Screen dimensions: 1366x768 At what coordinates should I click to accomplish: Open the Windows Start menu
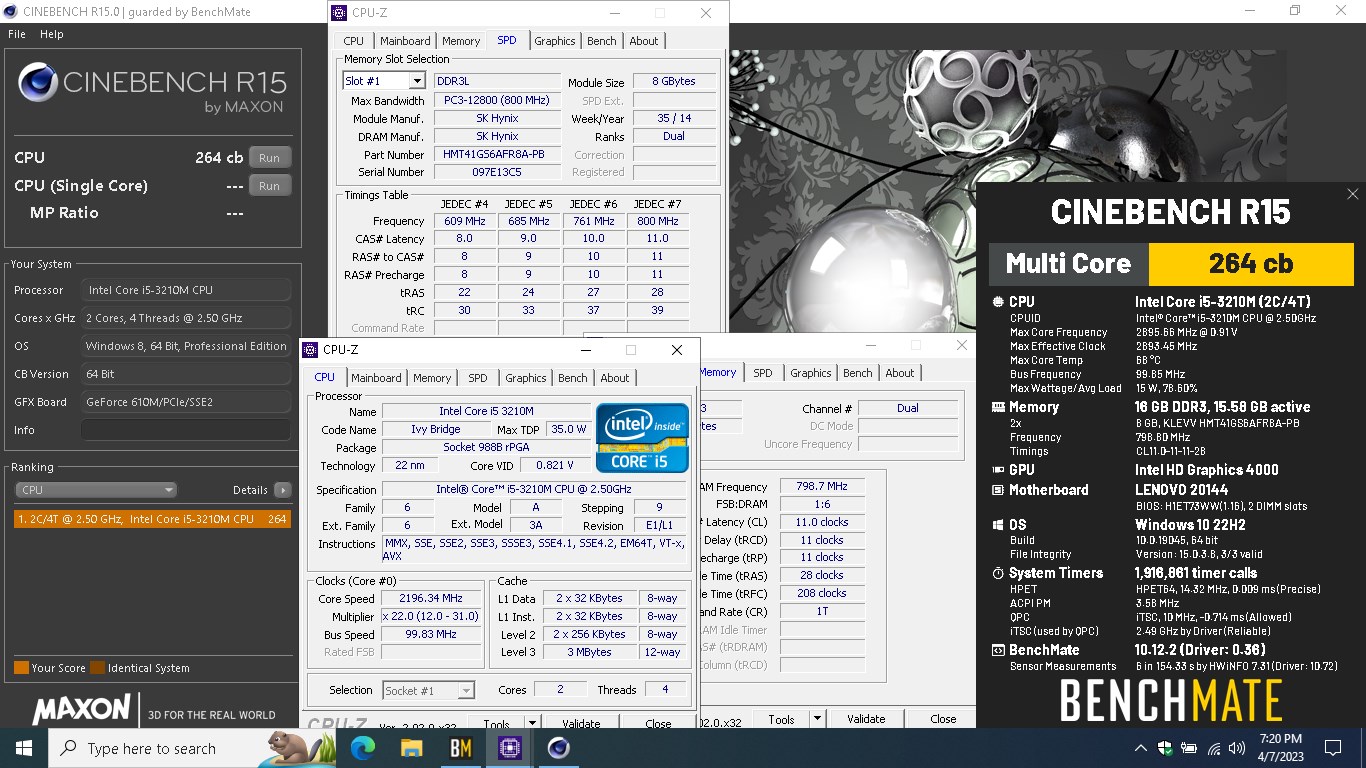(24, 748)
